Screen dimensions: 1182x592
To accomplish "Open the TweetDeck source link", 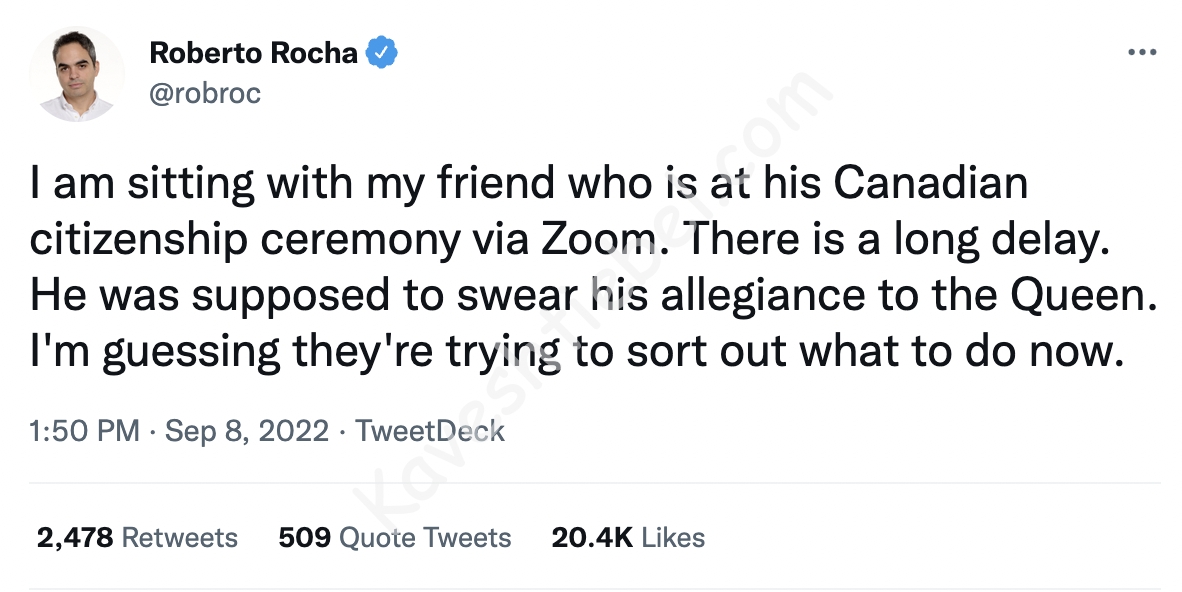I will tap(430, 431).
